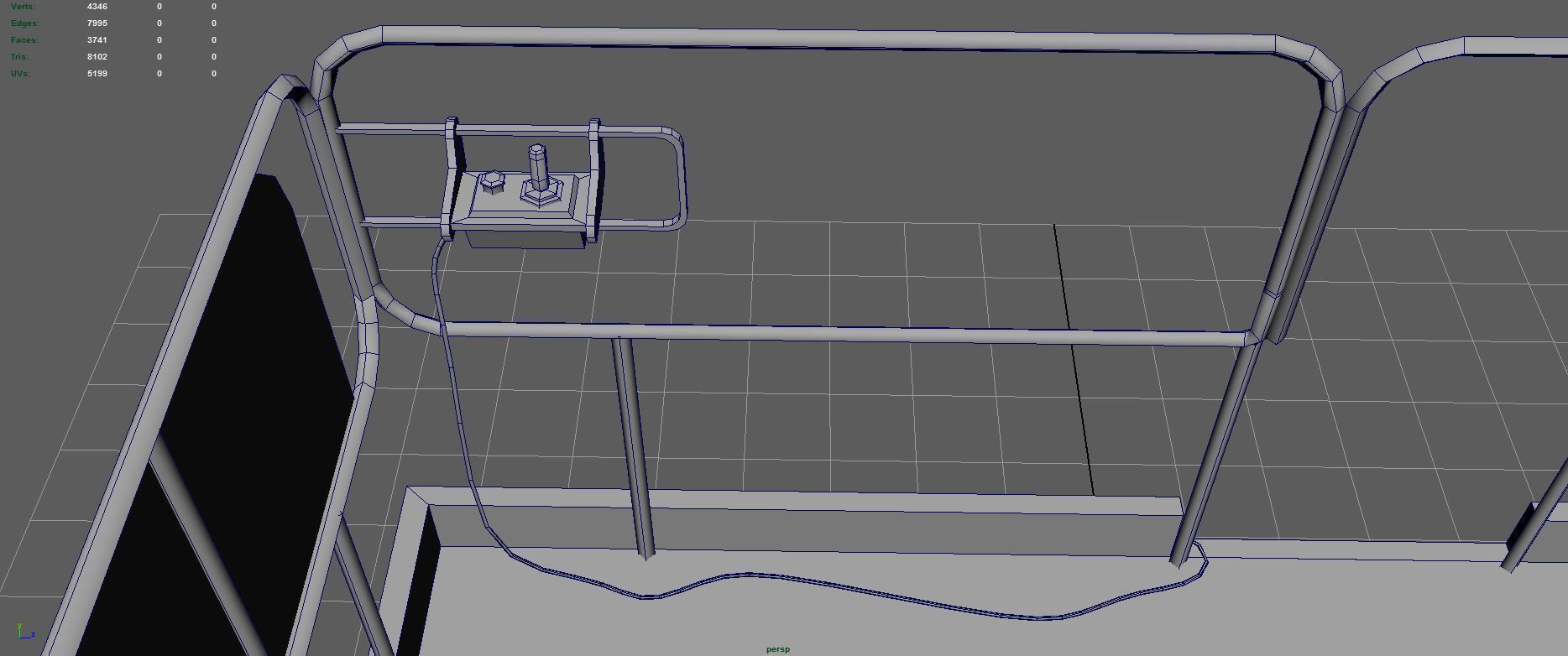The image size is (1568, 656).
Task: Click the view axis orientation icon
Action: pyautogui.click(x=25, y=632)
